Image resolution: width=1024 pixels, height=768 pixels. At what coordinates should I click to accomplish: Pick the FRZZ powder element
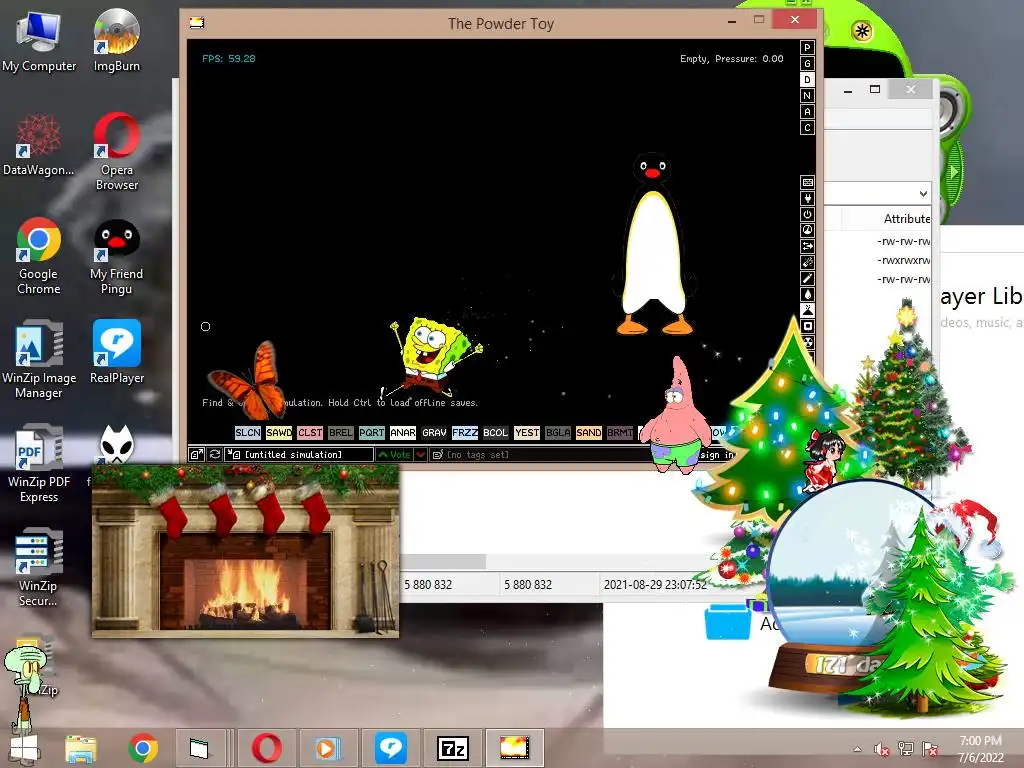coord(464,432)
